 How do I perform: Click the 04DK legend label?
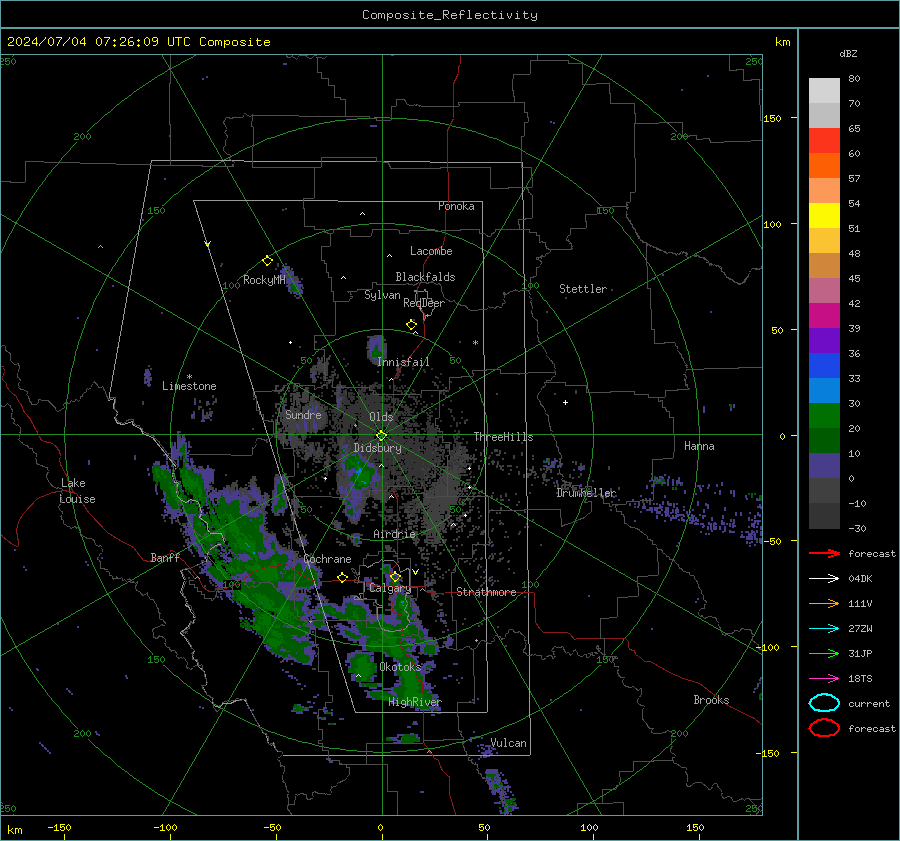coord(860,579)
